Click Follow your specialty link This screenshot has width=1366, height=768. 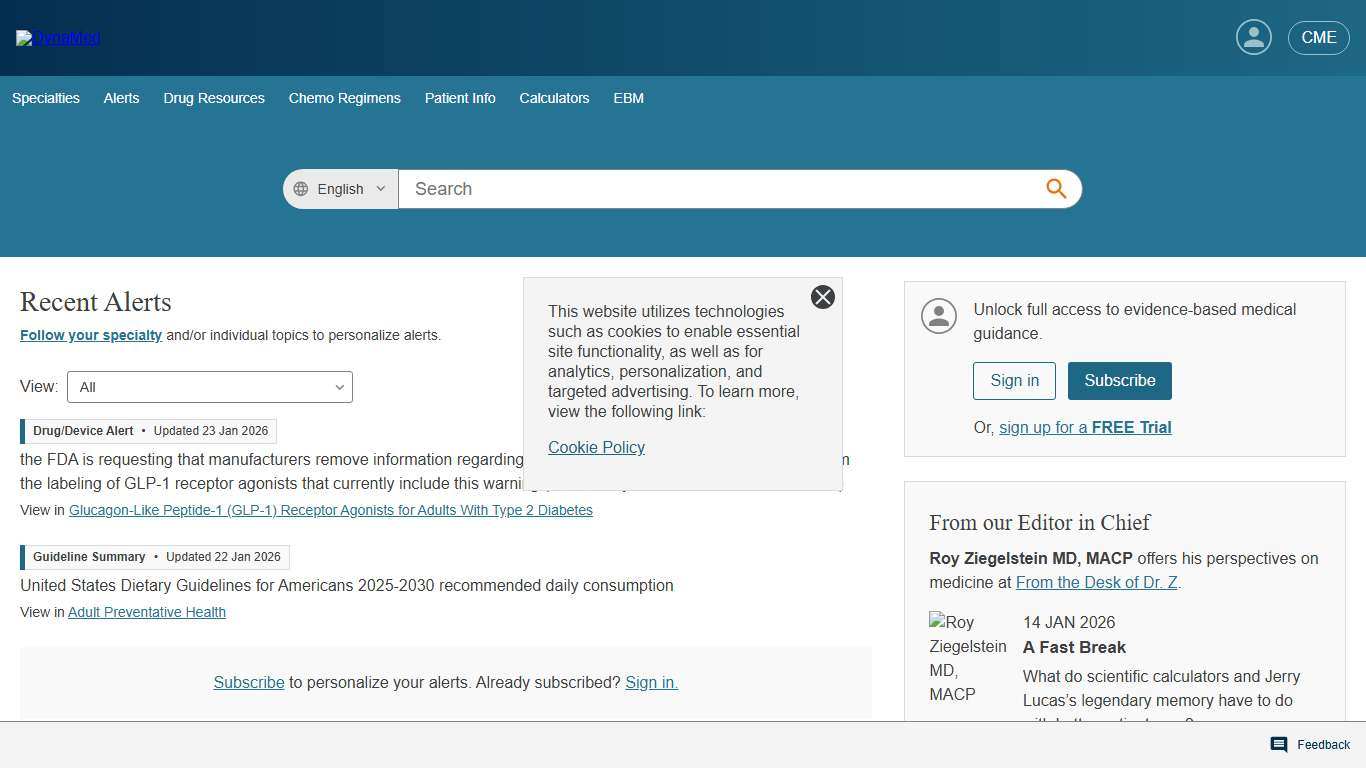coord(91,335)
